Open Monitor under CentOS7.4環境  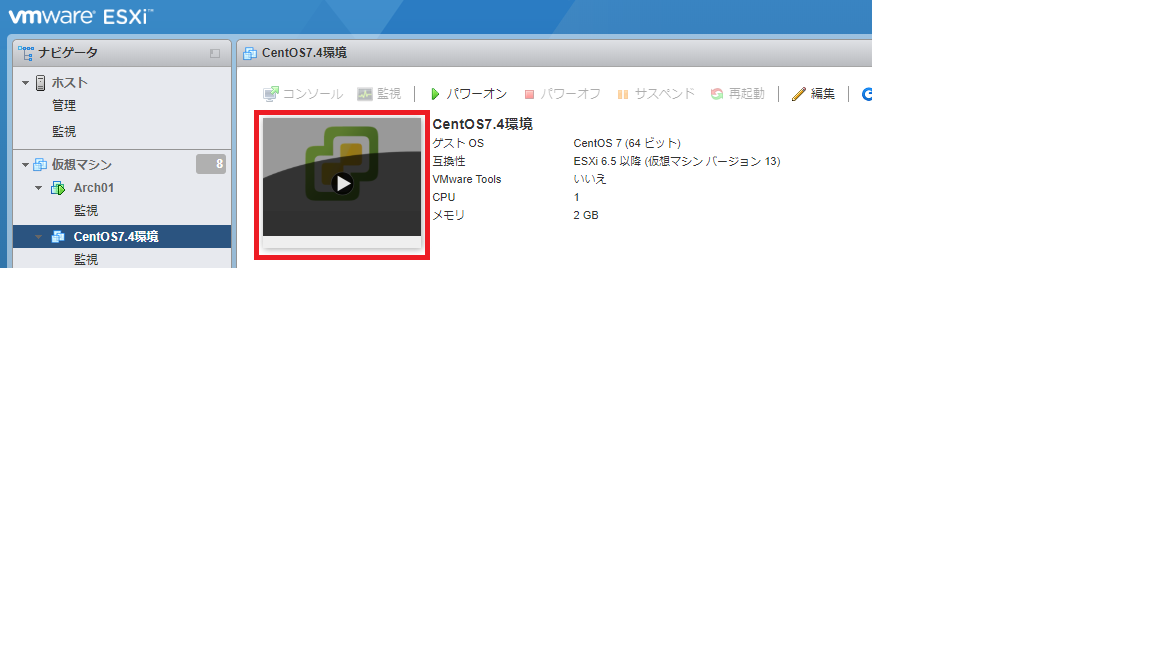(86, 259)
